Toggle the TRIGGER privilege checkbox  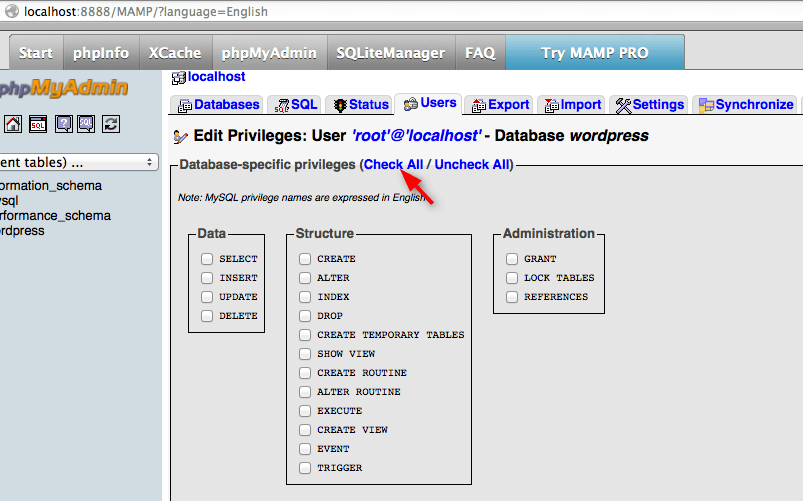pyautogui.click(x=305, y=468)
